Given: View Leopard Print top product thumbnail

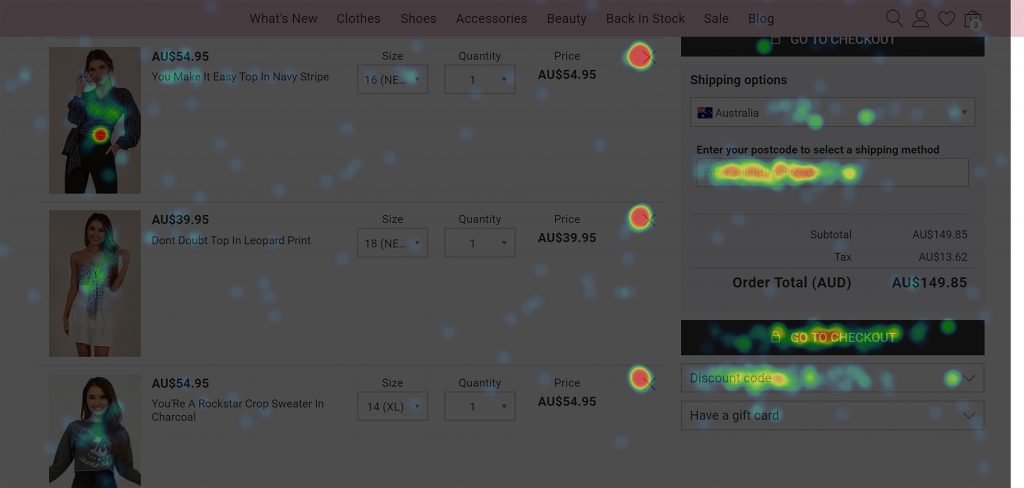Looking at the screenshot, I should click(x=95, y=283).
